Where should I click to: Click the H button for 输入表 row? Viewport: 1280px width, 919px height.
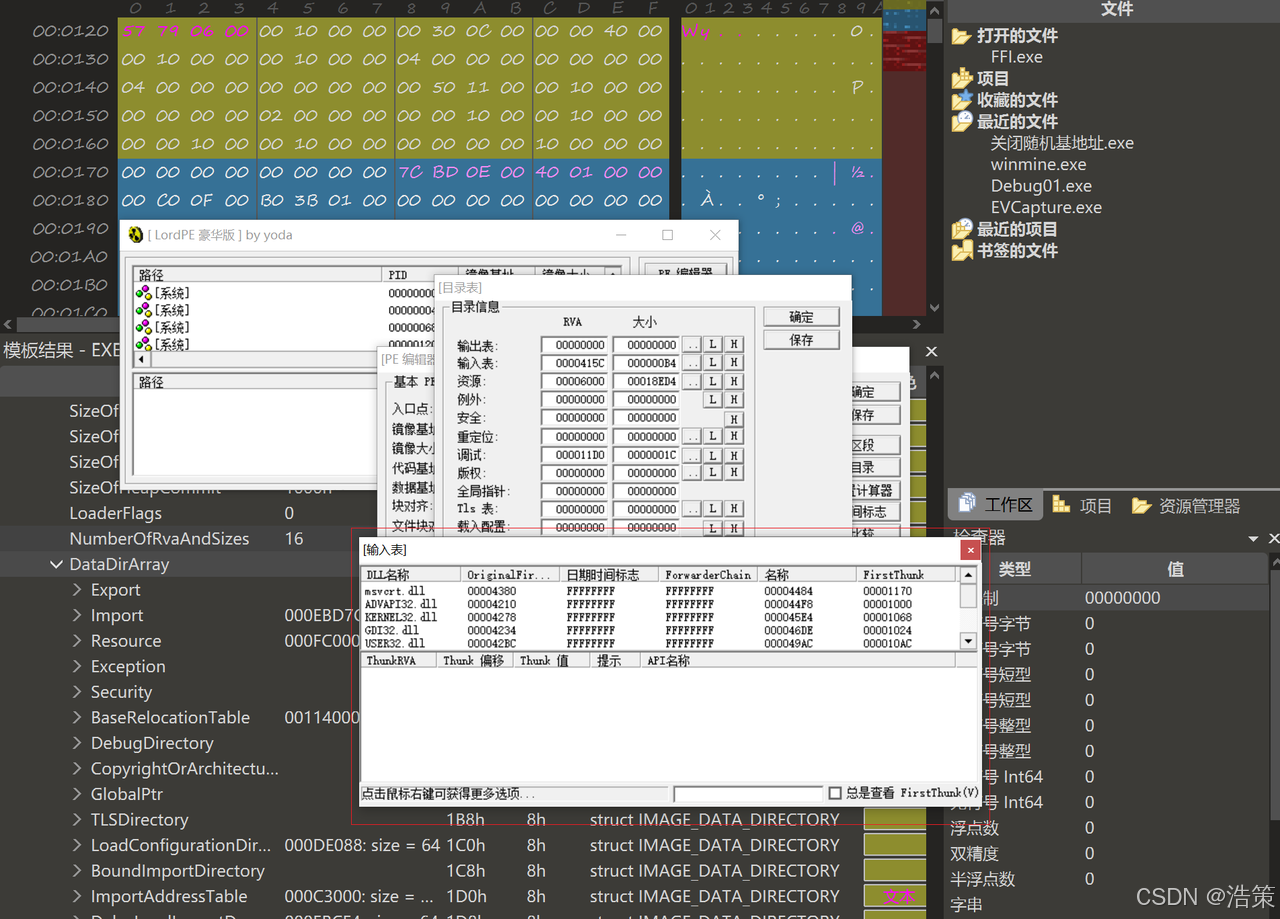point(734,363)
